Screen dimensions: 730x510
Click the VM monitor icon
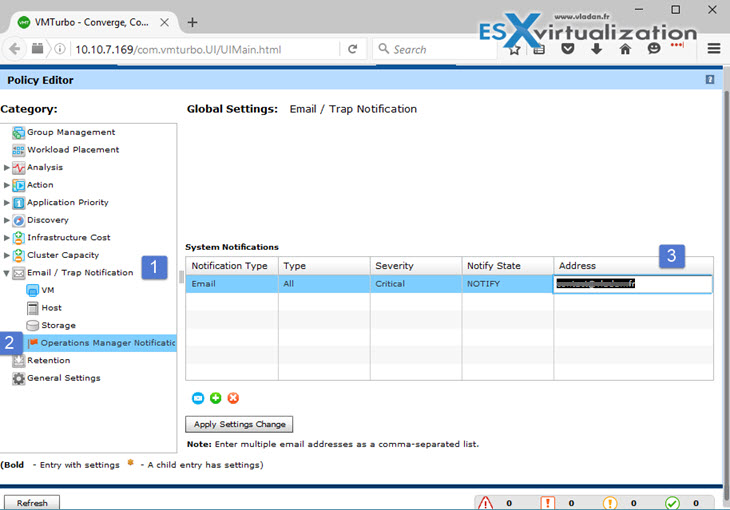click(33, 291)
